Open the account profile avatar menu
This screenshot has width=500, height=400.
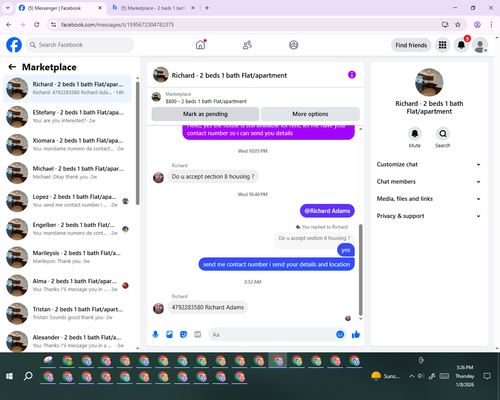(x=480, y=45)
